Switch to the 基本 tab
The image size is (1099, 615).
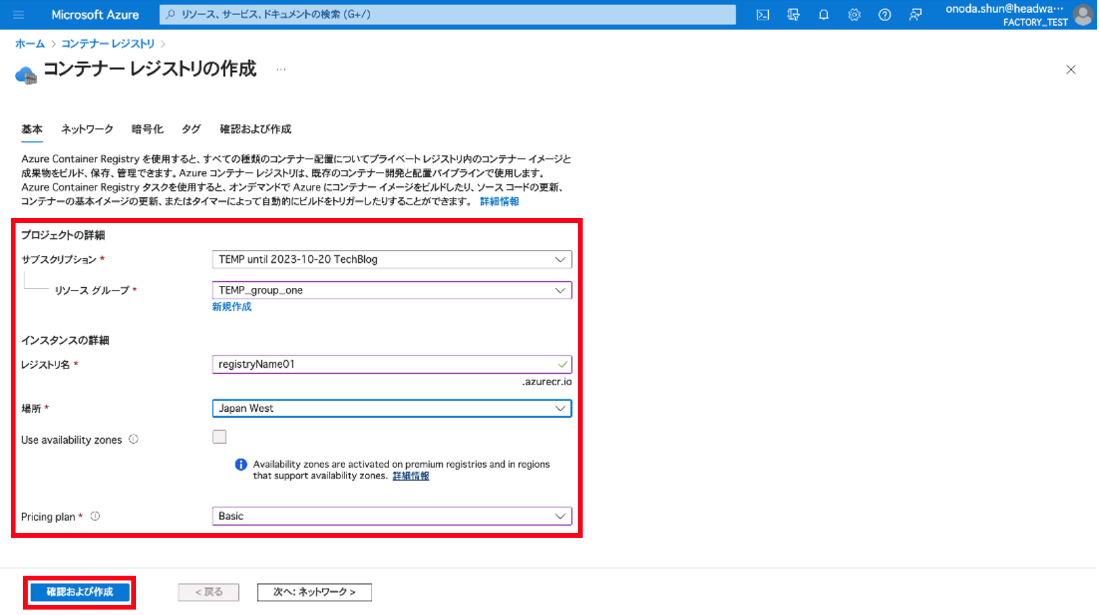coord(32,129)
